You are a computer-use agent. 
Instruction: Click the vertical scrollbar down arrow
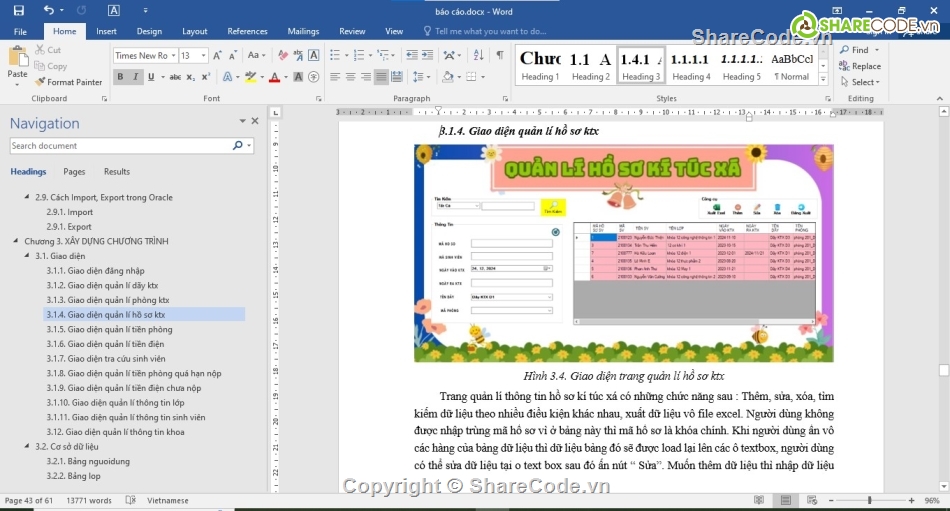943,486
